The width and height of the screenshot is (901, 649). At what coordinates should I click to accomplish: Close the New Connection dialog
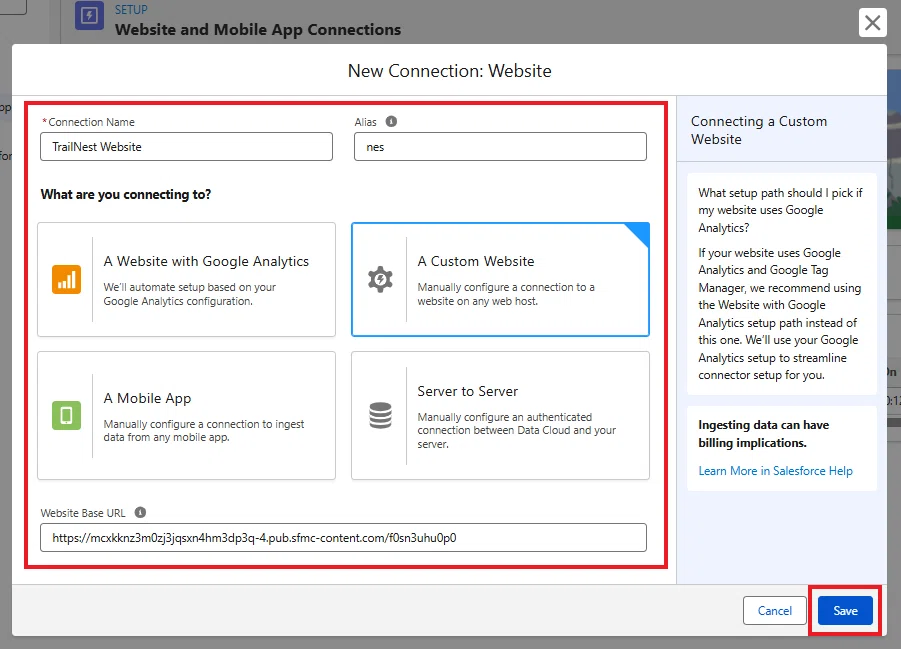[872, 23]
